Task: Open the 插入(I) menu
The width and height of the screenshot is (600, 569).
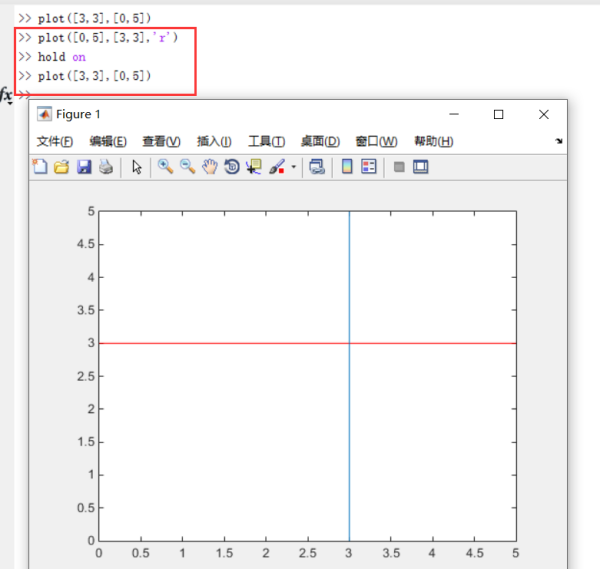Action: [x=214, y=141]
